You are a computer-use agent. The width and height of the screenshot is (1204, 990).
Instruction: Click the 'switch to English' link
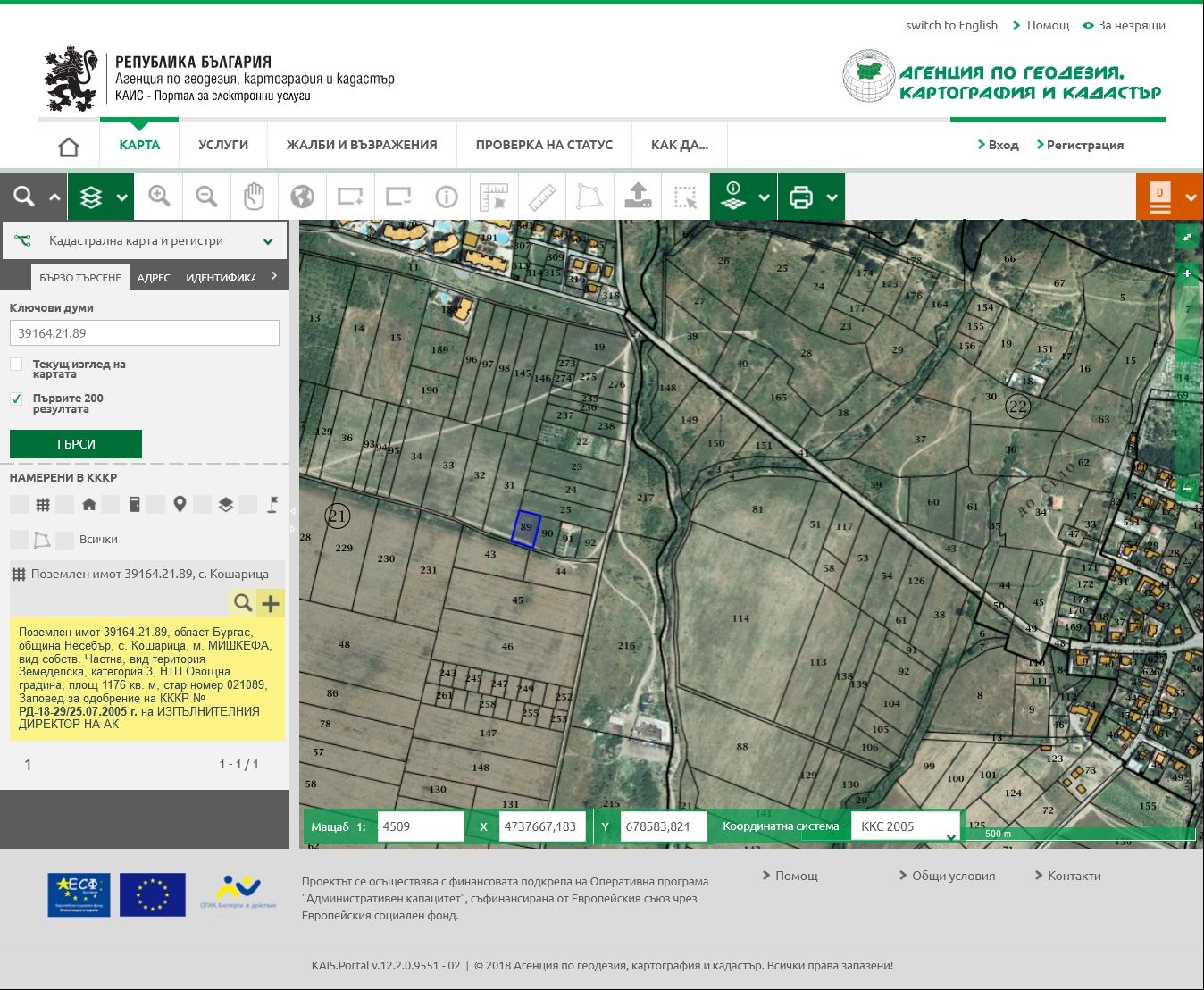(951, 25)
